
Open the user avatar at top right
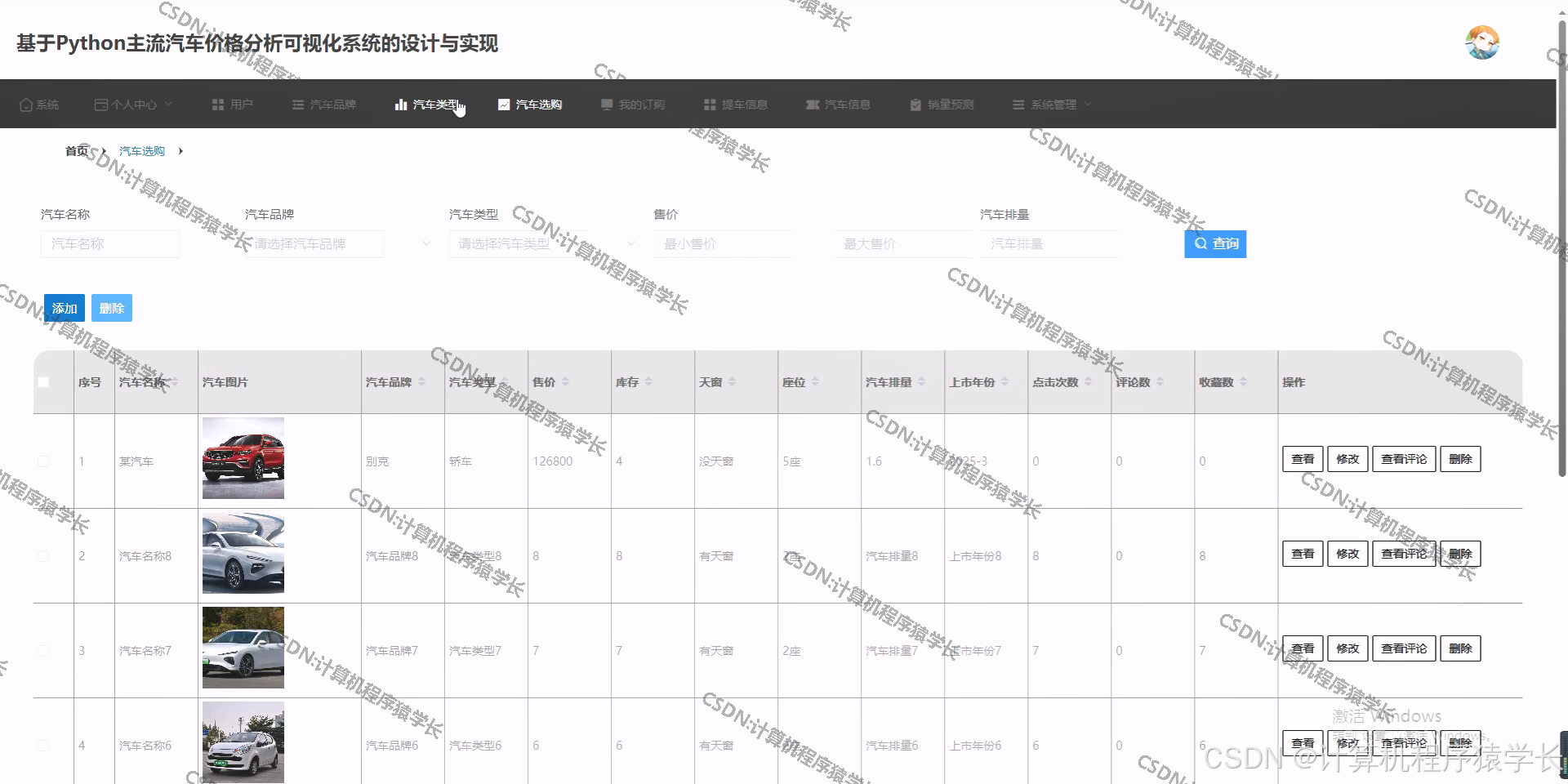pyautogui.click(x=1482, y=42)
